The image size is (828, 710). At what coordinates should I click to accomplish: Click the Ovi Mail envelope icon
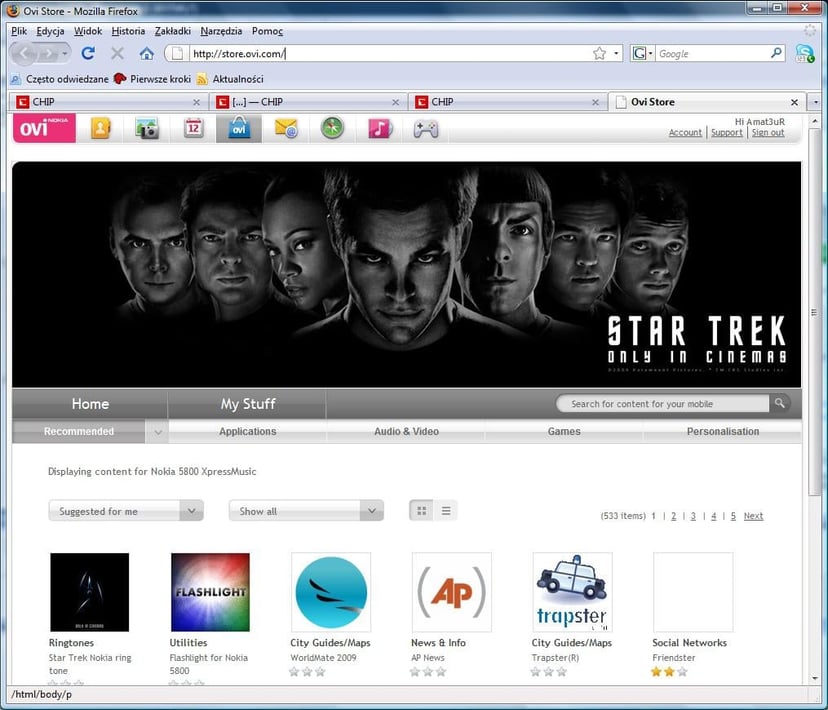pos(286,128)
